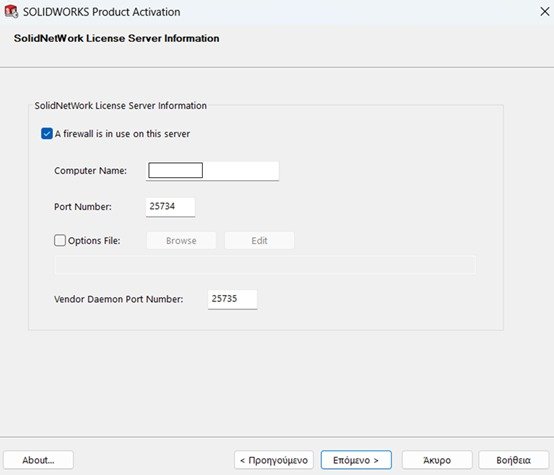554x475 pixels.
Task: Click the Port Number field showing 25734
Action: (170, 207)
